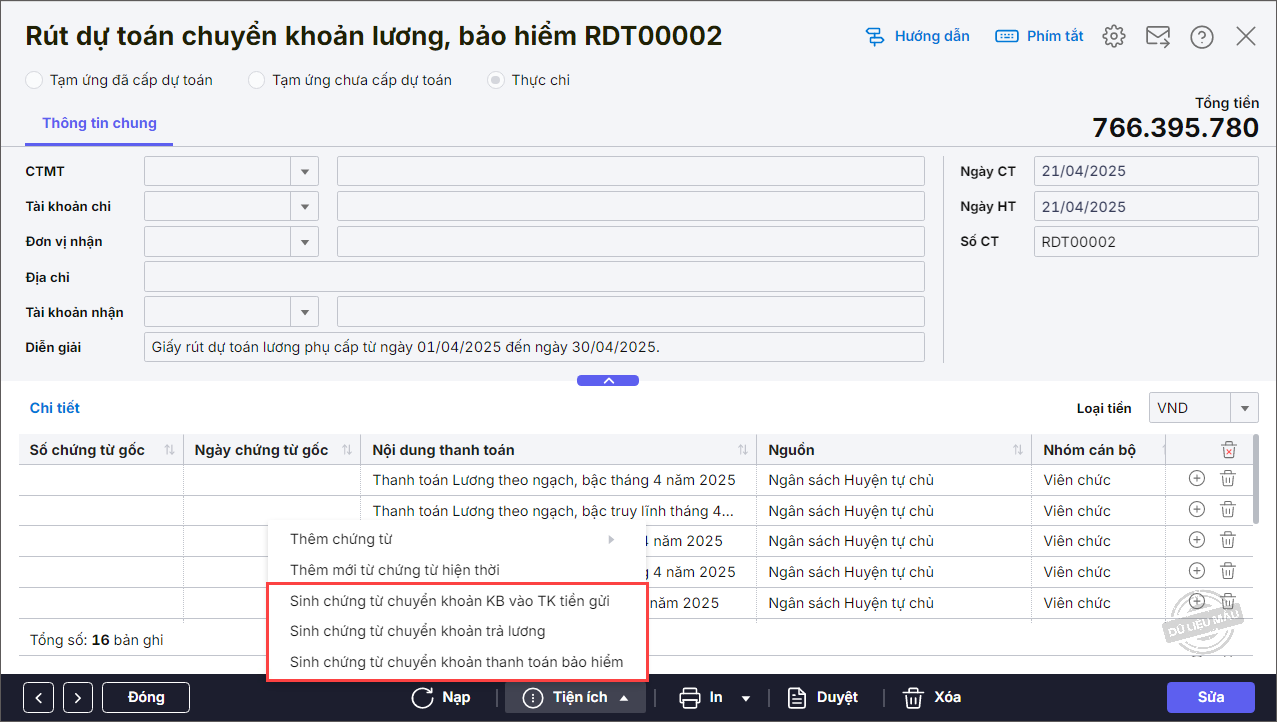The image size is (1277, 722).
Task: Choose Sinh chứng từ chuyển khoản KB vào TK tiền gửi
Action: 457,601
